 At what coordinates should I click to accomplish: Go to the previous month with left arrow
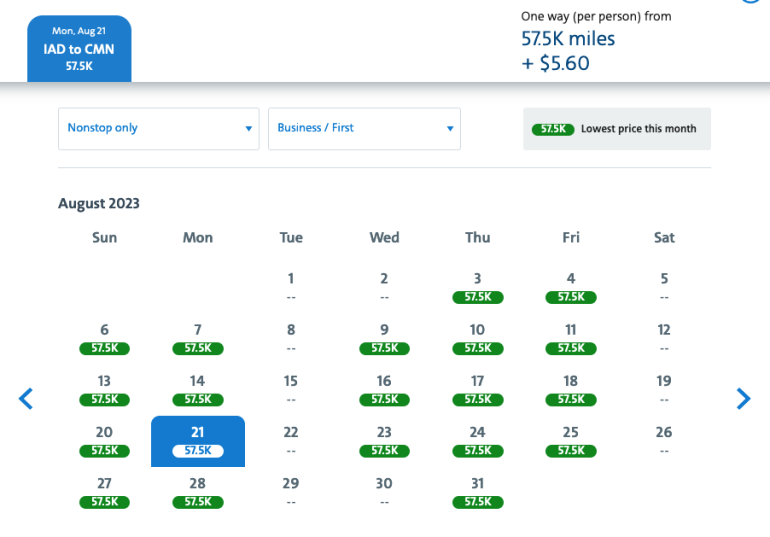point(26,398)
